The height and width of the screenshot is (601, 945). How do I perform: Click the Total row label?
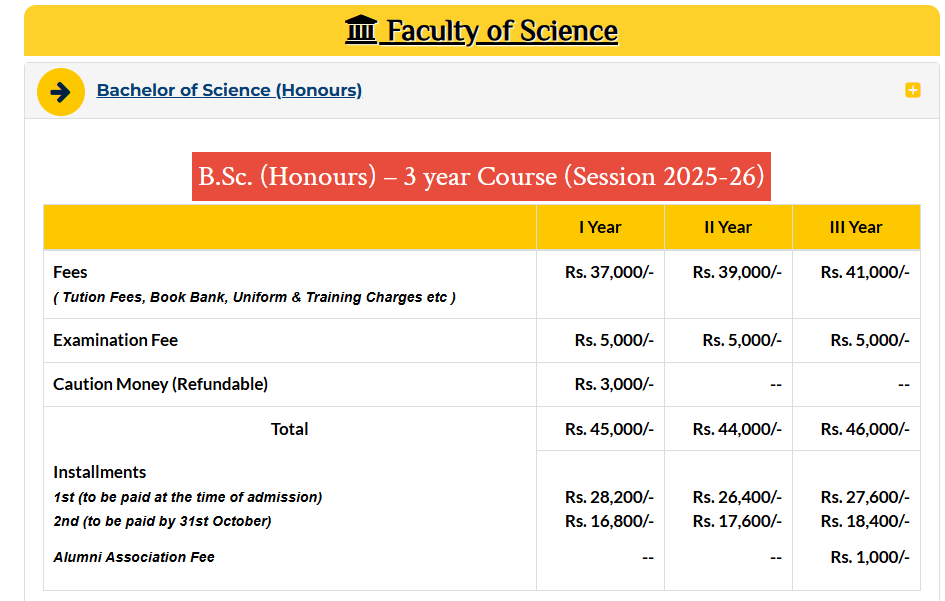pos(289,429)
